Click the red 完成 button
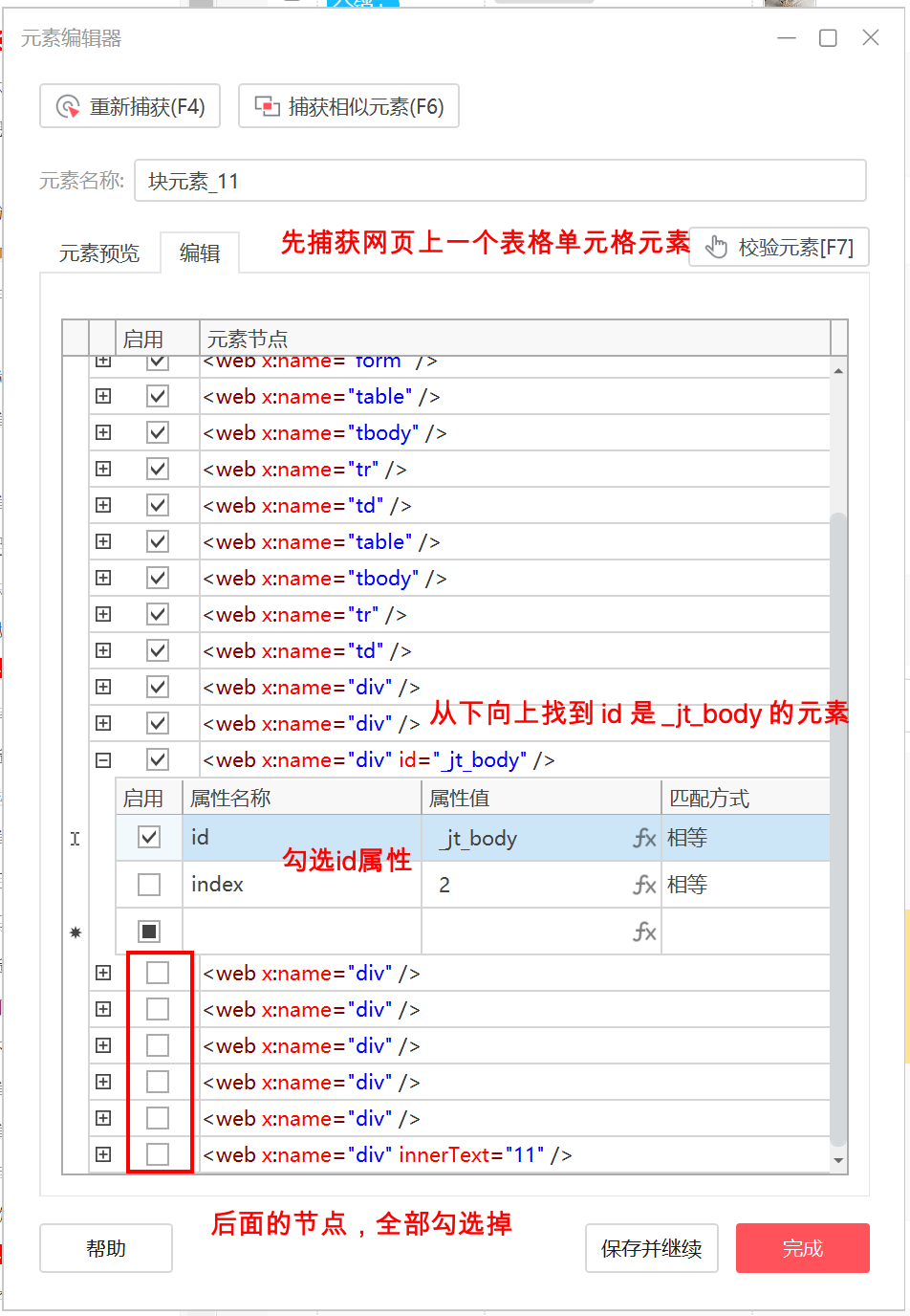Viewport: 910px width, 1316px height. (803, 1248)
